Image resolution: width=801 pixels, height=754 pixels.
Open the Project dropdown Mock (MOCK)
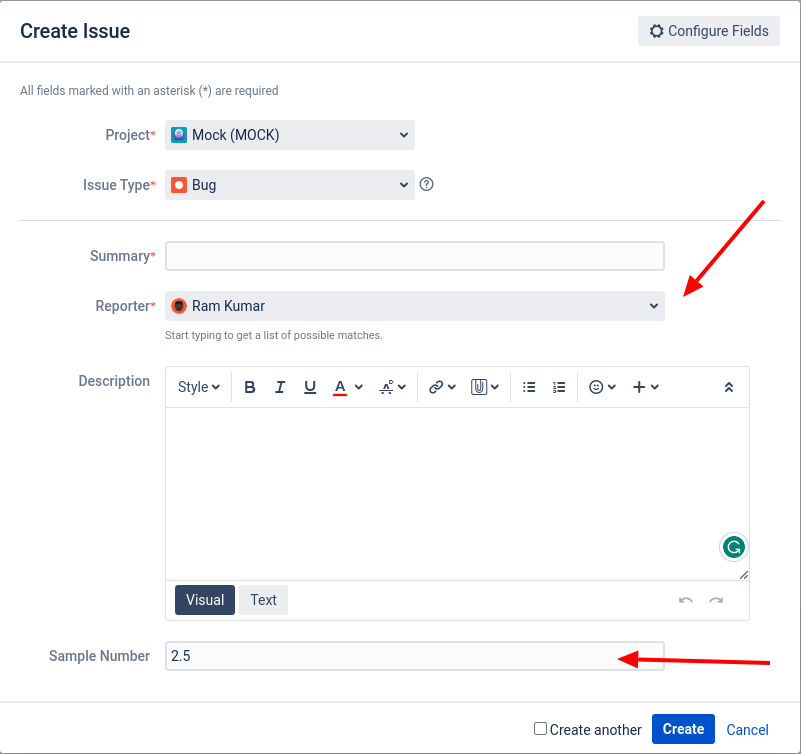290,135
